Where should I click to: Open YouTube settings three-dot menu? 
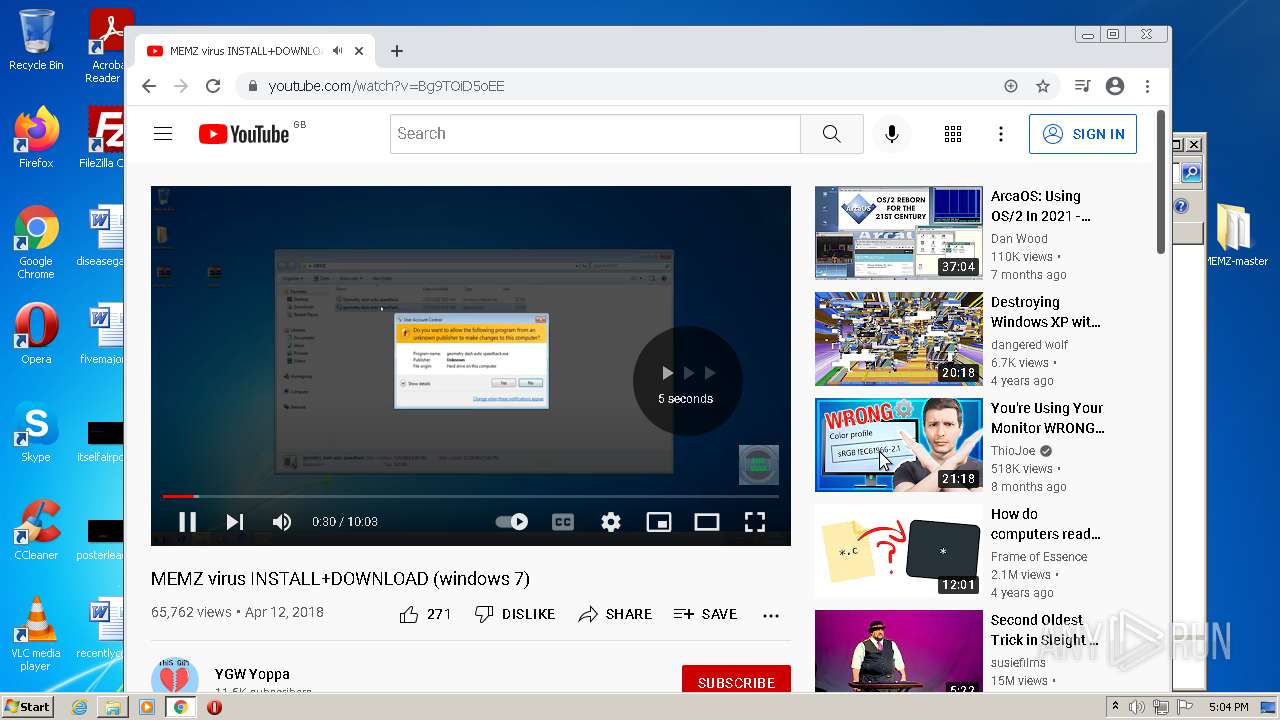(1001, 134)
